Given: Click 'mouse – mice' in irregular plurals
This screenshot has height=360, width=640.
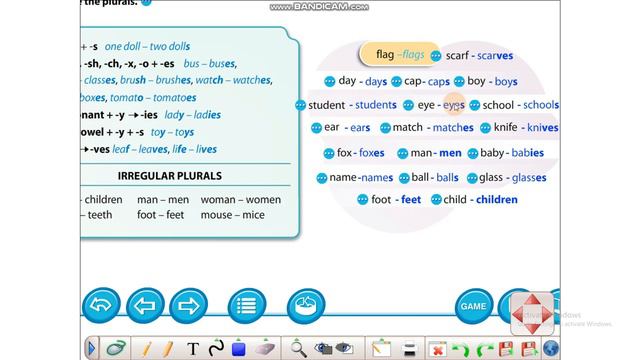Looking at the screenshot, I should [233, 215].
